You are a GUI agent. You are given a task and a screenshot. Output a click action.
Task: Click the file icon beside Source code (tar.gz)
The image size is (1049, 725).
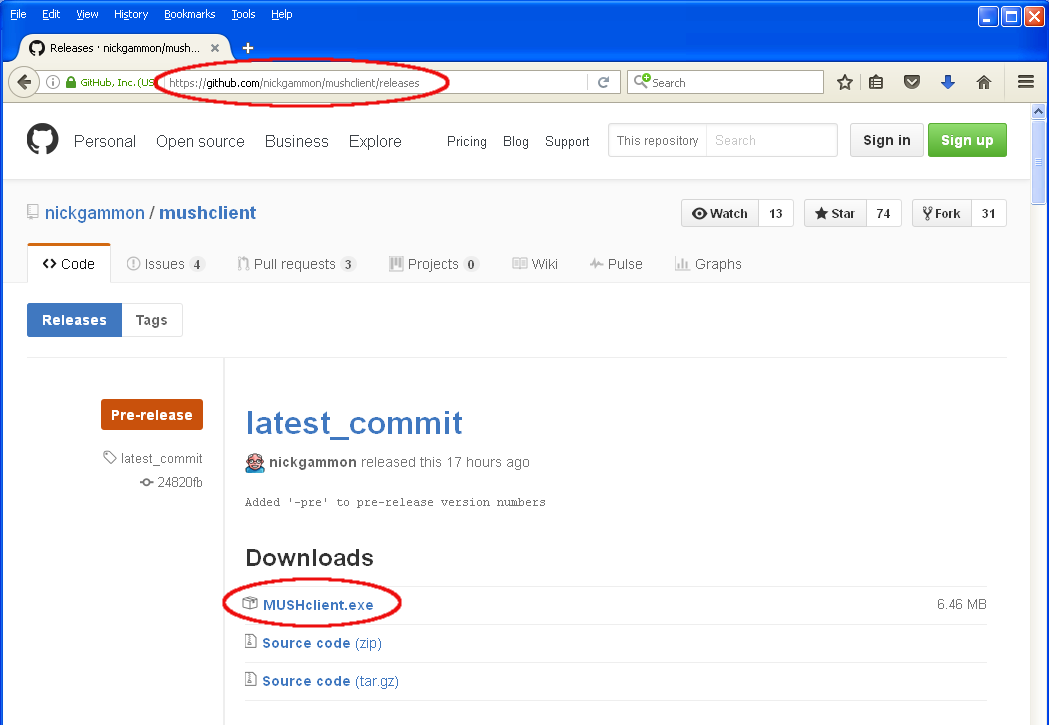pyautogui.click(x=251, y=680)
